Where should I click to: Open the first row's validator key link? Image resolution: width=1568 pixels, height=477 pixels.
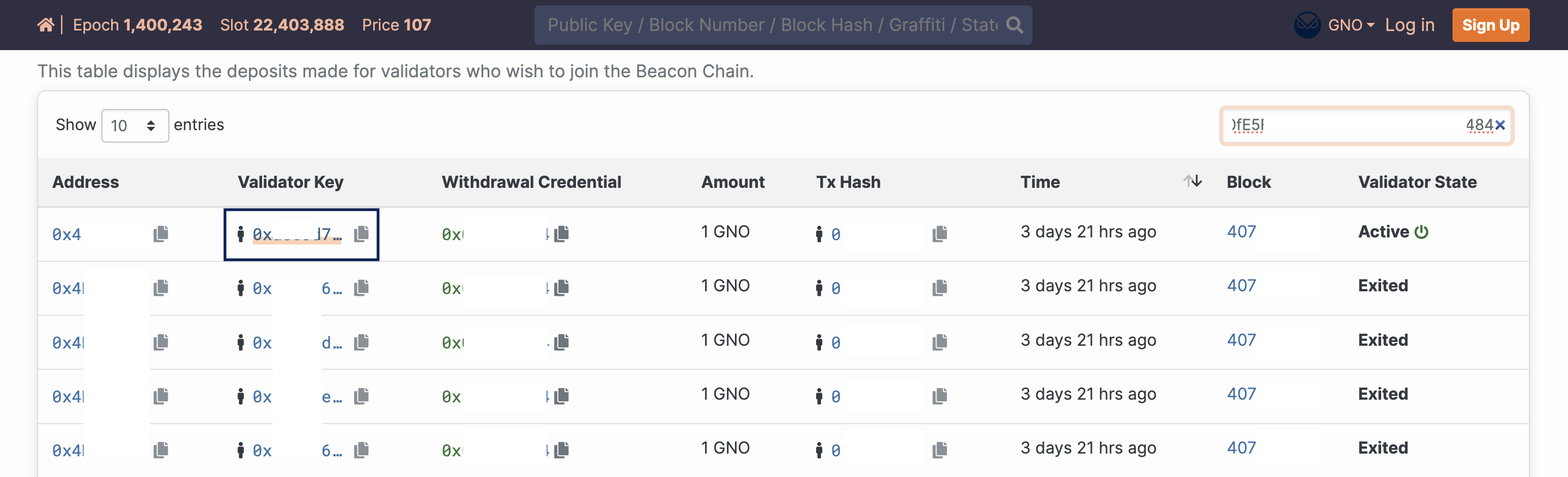(x=297, y=234)
